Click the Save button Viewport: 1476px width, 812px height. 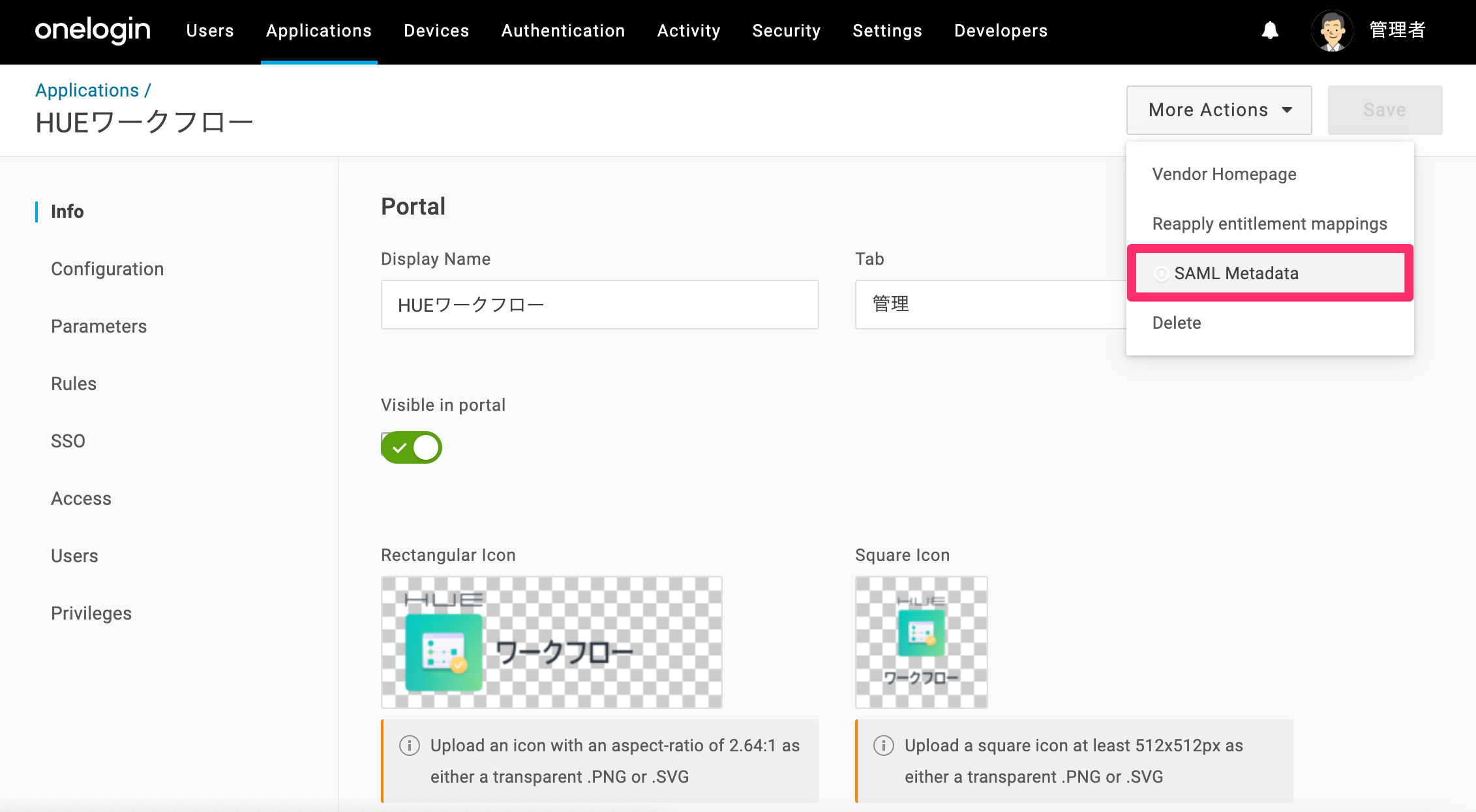[1385, 110]
